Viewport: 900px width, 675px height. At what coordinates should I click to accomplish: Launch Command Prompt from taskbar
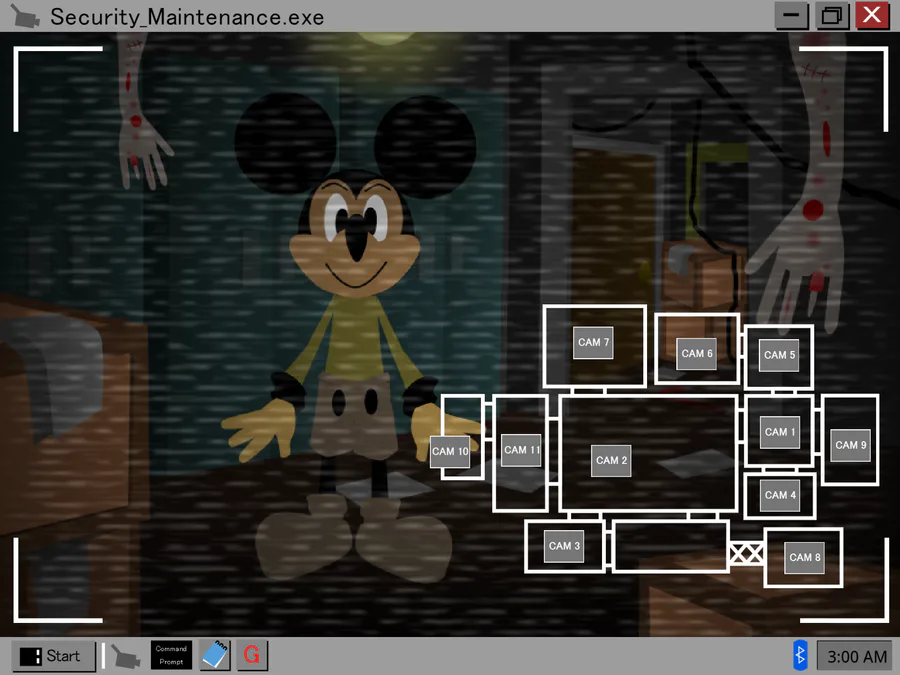coord(171,655)
